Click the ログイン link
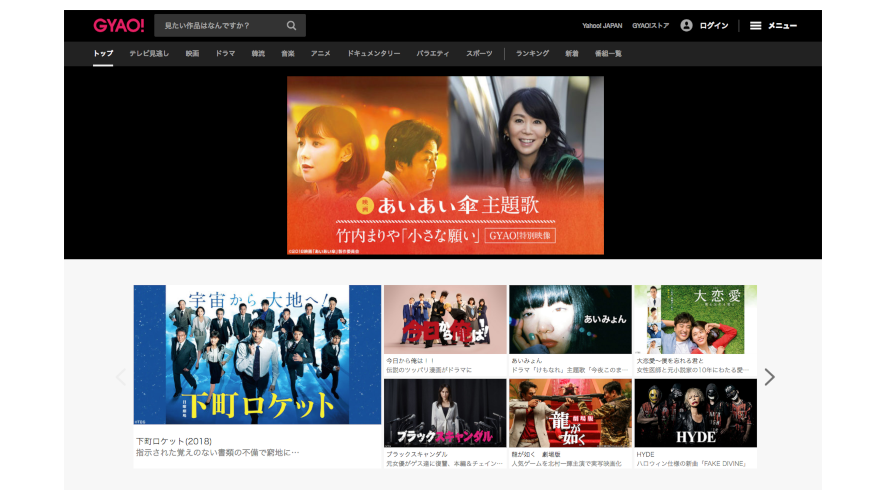The image size is (880, 500). click(714, 26)
